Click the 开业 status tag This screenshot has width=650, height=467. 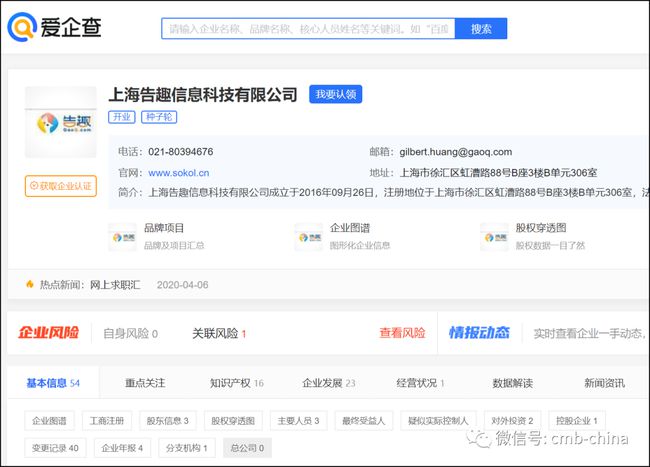[121, 117]
